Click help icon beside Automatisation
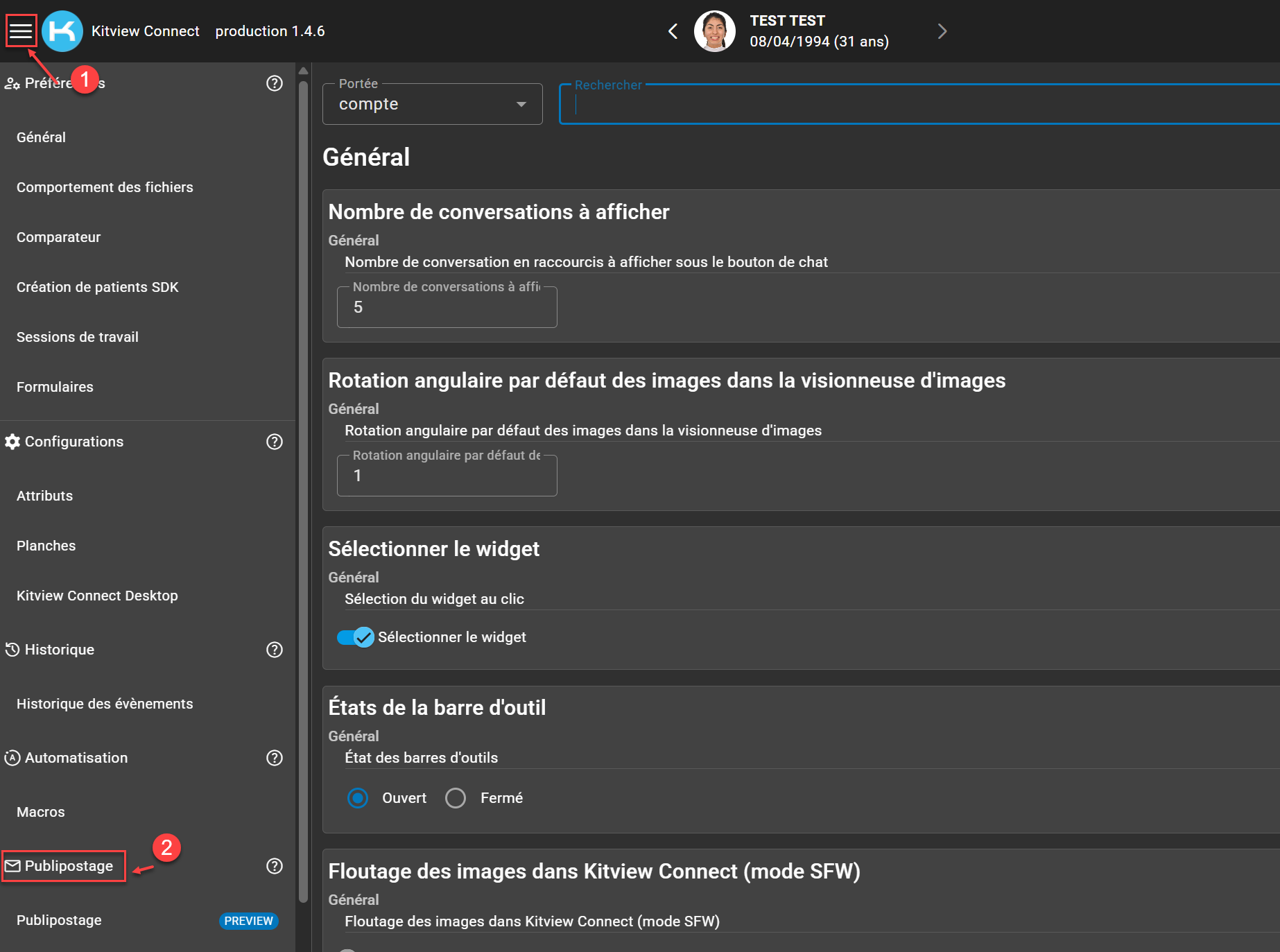Screen dimensions: 1280x952 pyautogui.click(x=275, y=758)
